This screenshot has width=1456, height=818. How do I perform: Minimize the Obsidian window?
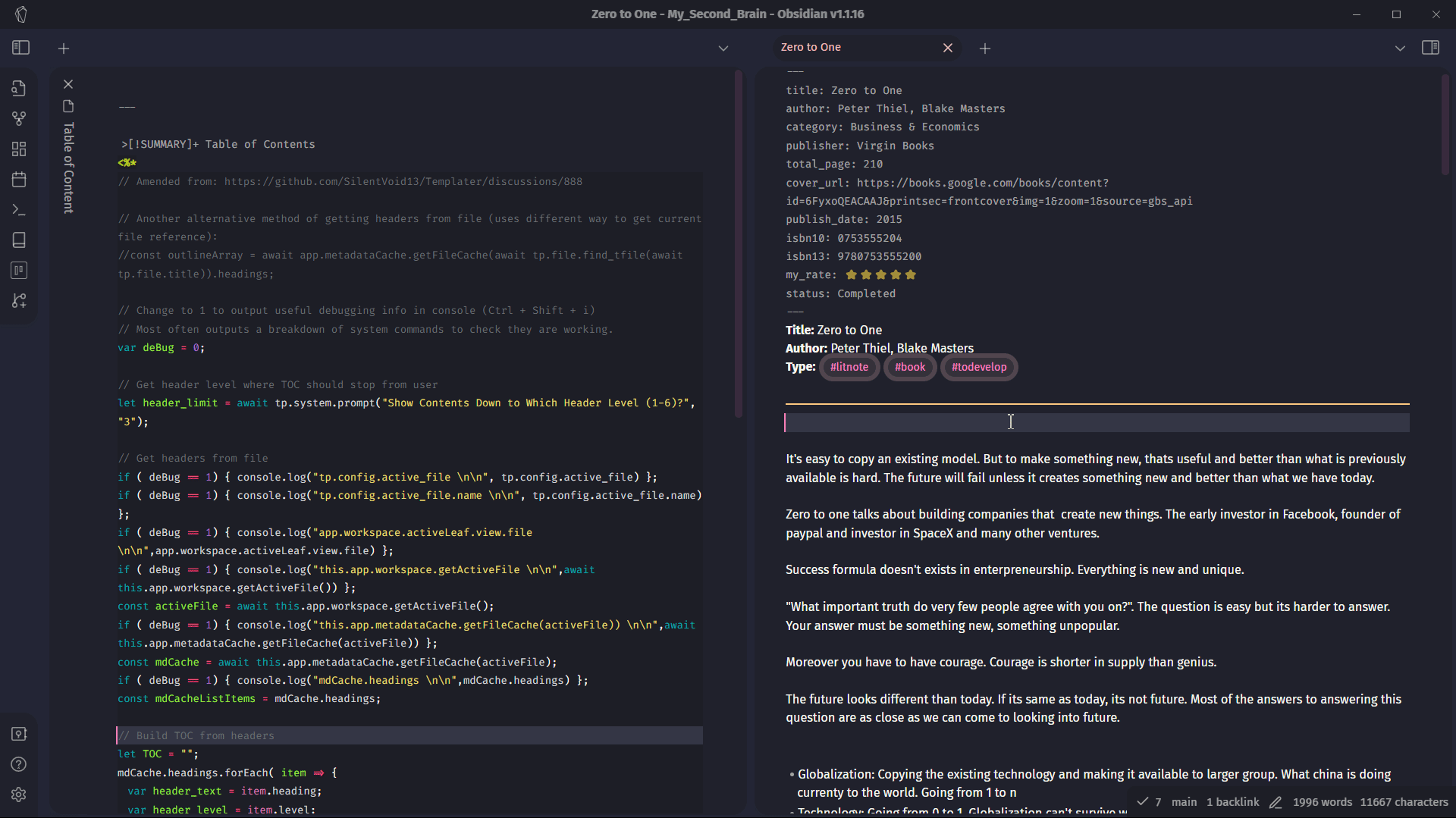[x=1357, y=14]
